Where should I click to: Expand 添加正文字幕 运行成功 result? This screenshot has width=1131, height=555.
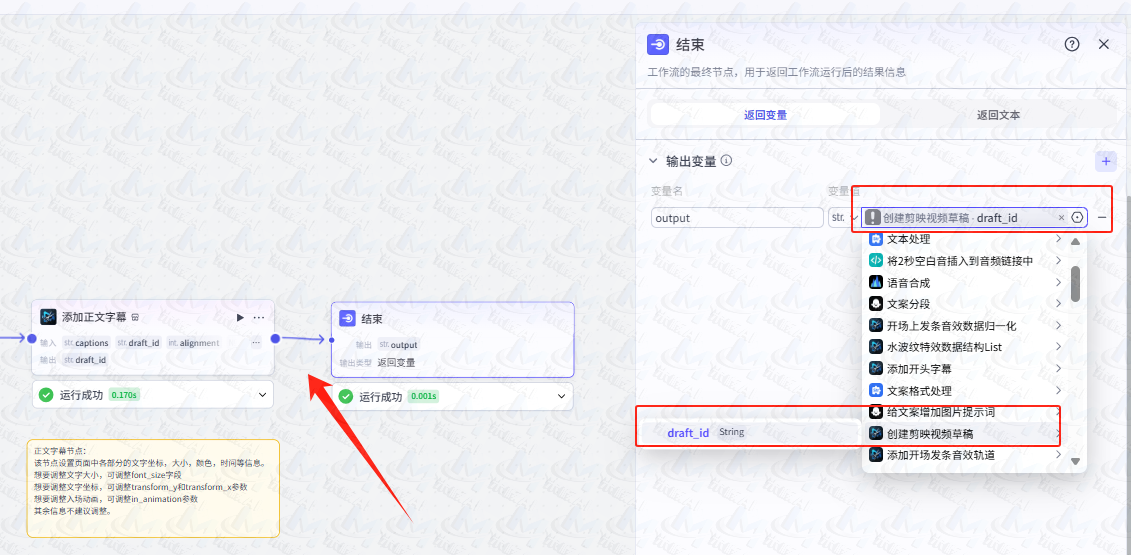click(x=263, y=395)
